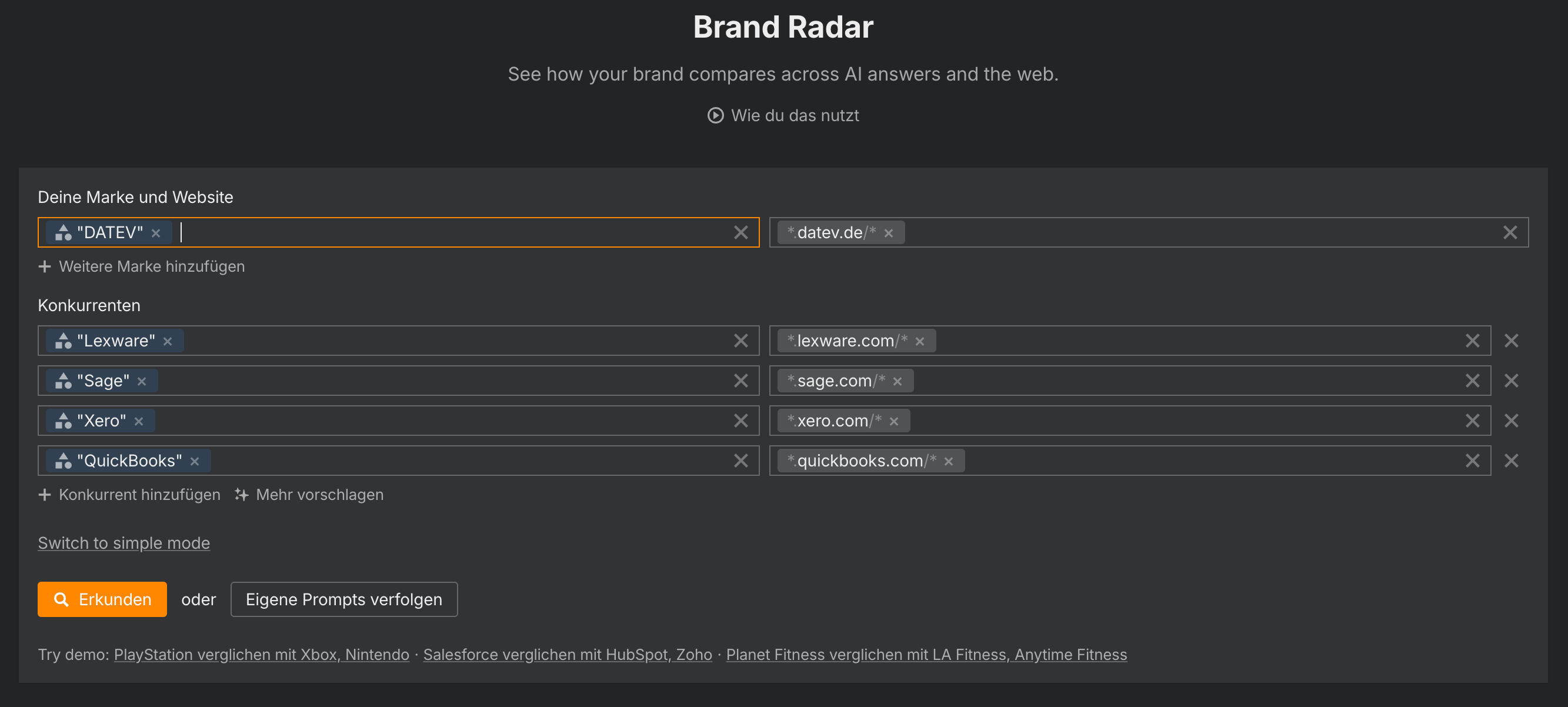The image size is (1568, 707).
Task: Clear the lexware.com website field
Action: pos(1472,341)
